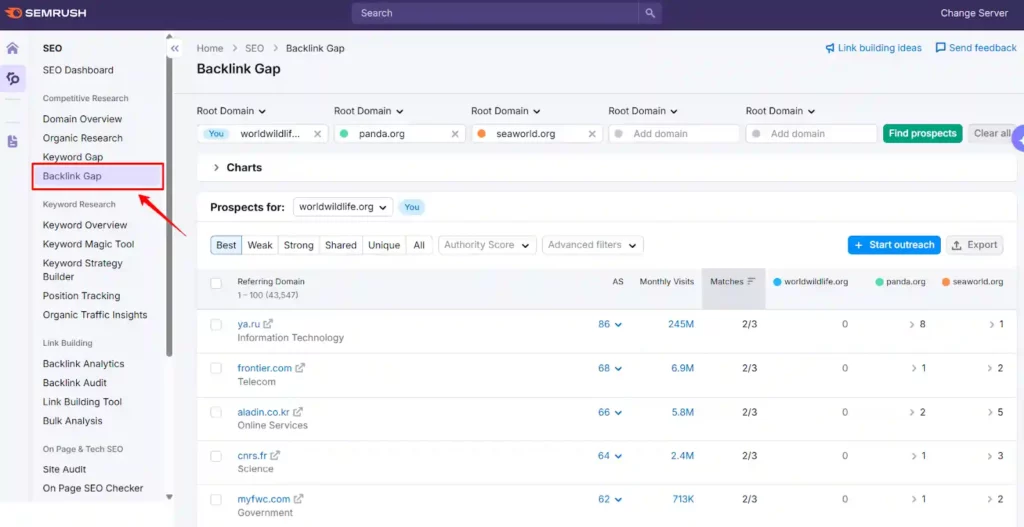
Task: Open Prospects for worldwildlife.org dropdown
Action: (x=342, y=207)
